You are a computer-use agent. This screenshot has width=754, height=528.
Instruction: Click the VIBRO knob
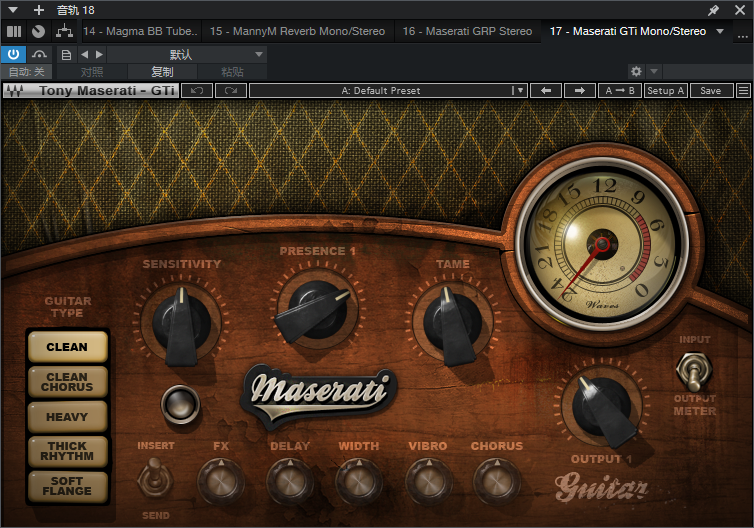pyautogui.click(x=428, y=481)
